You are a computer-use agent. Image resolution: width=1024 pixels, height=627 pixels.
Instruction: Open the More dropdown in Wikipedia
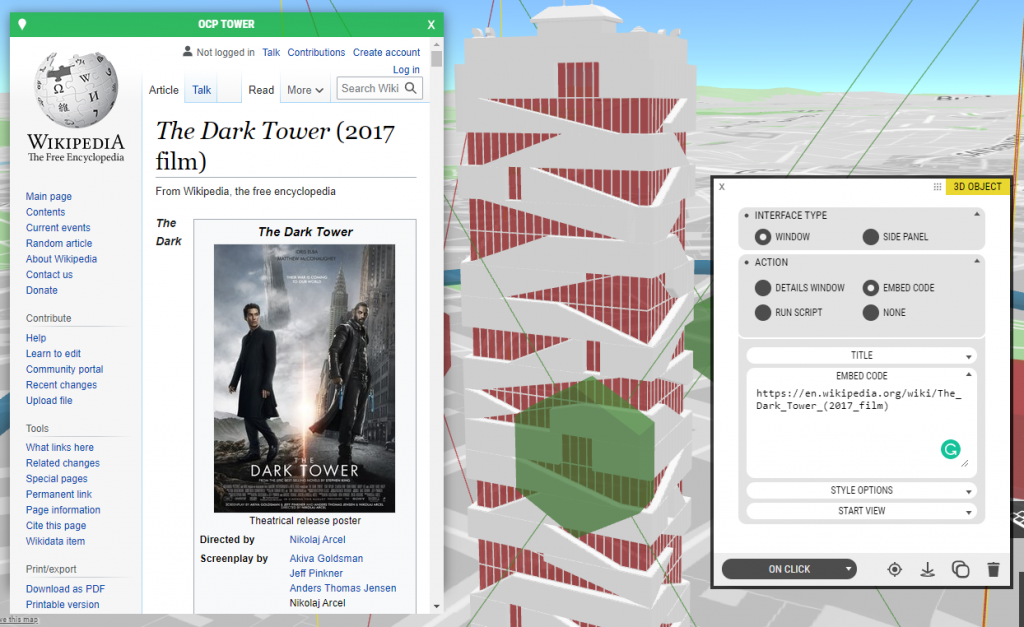pos(305,90)
